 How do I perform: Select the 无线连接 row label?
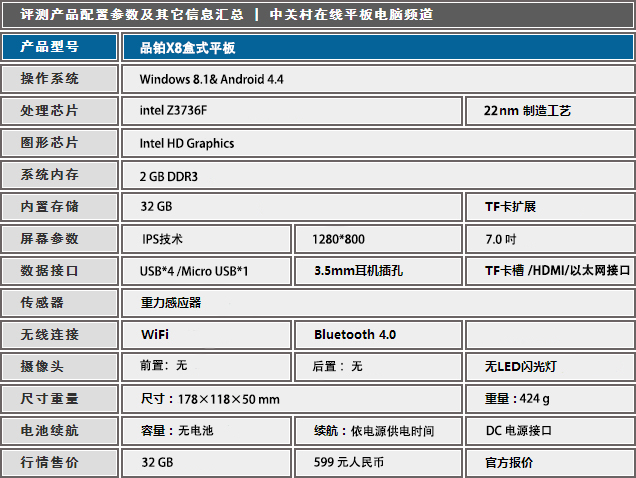pyautogui.click(x=60, y=335)
